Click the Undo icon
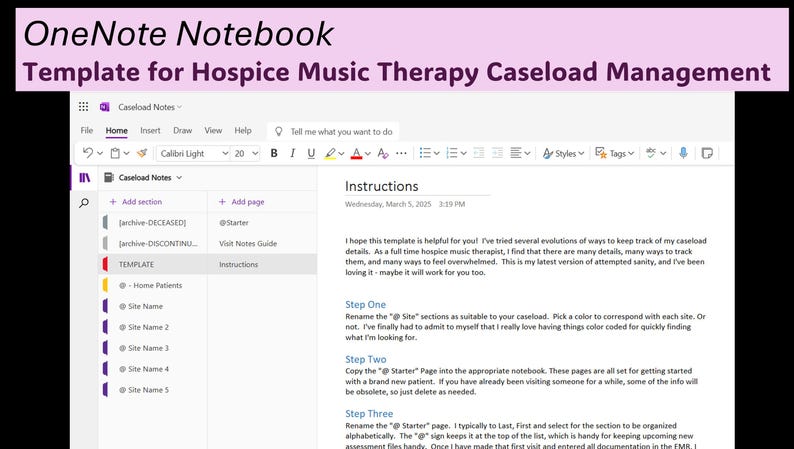This screenshot has width=794, height=449. (x=88, y=153)
